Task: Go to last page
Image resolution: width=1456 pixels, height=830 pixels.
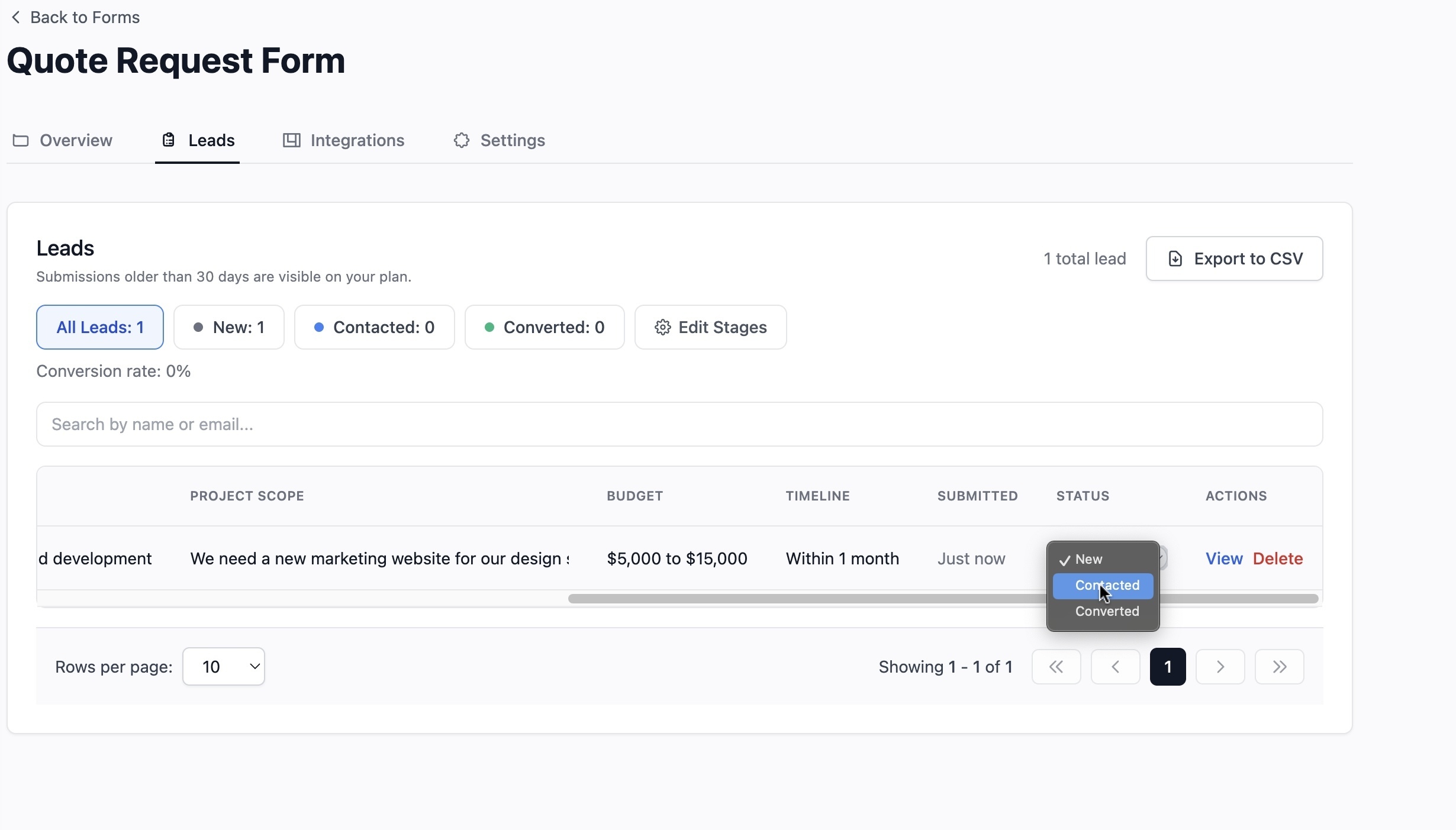Action: (x=1280, y=667)
